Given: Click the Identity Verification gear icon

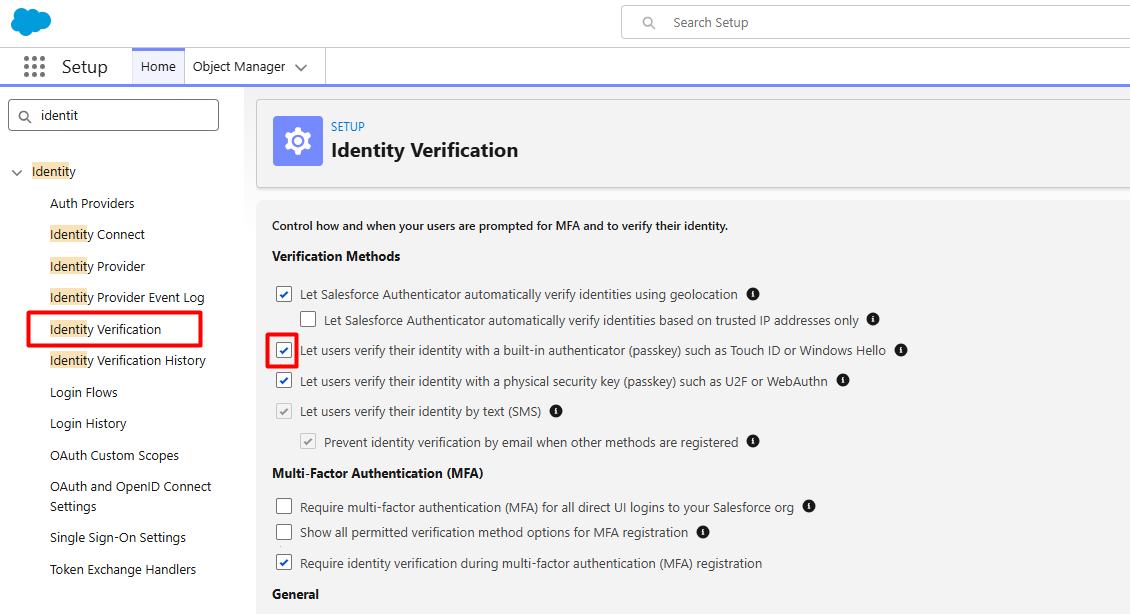Looking at the screenshot, I should pyautogui.click(x=298, y=141).
